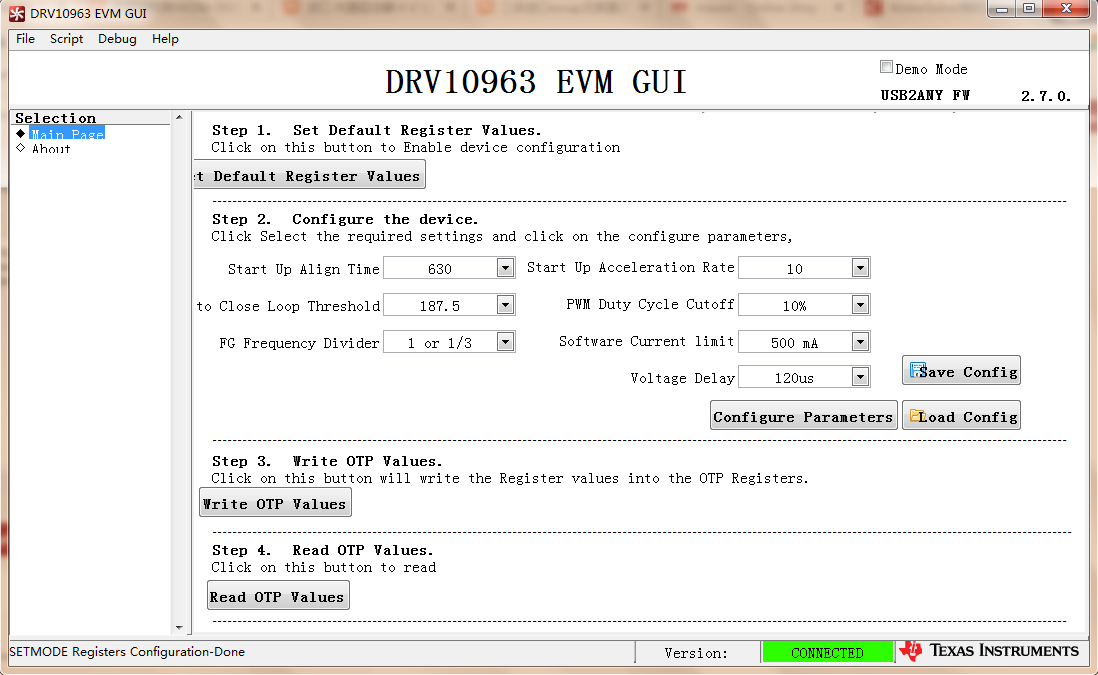The height and width of the screenshot is (675, 1098).
Task: Open the Debug menu
Action: tap(117, 39)
